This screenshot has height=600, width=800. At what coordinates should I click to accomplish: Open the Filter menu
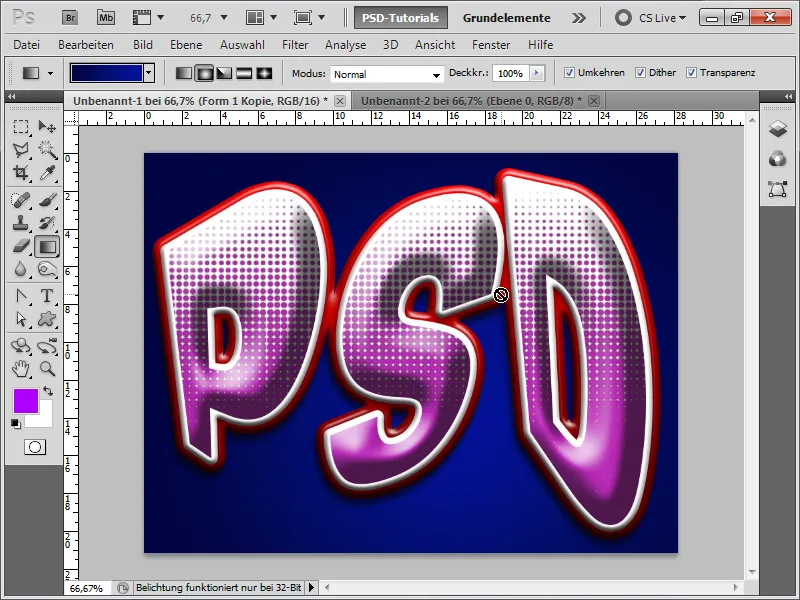click(295, 45)
